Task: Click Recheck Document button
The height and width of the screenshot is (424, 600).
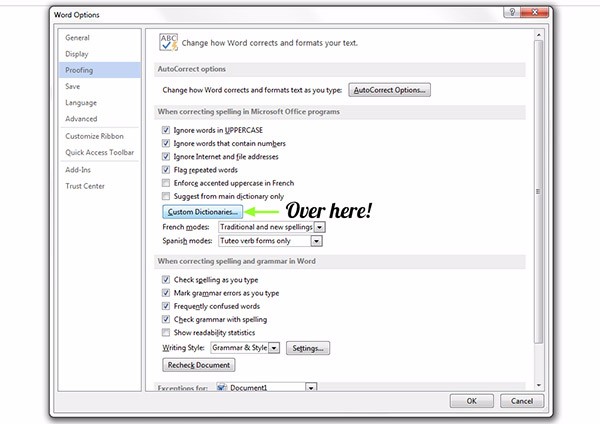Action: pyautogui.click(x=199, y=365)
